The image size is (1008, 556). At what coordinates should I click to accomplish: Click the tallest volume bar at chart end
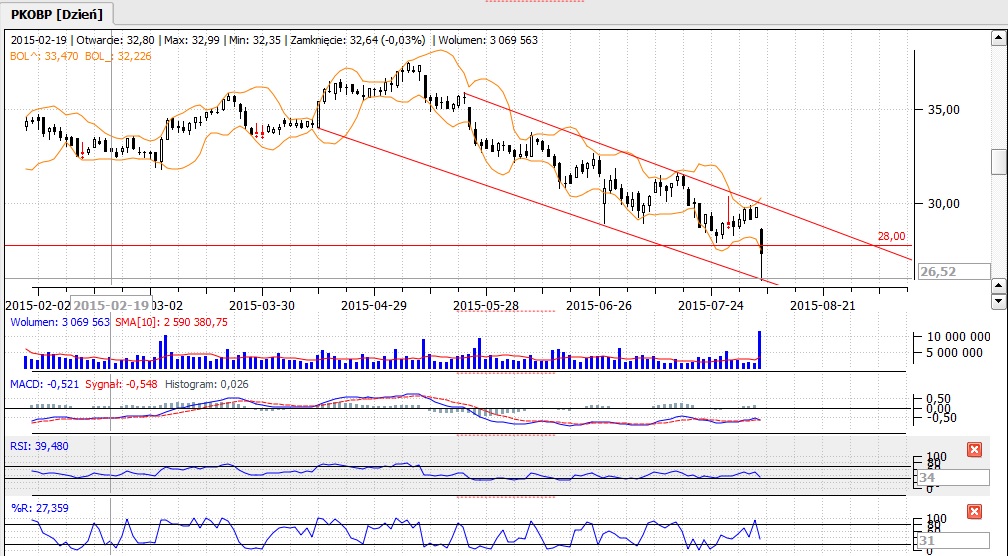click(760, 350)
